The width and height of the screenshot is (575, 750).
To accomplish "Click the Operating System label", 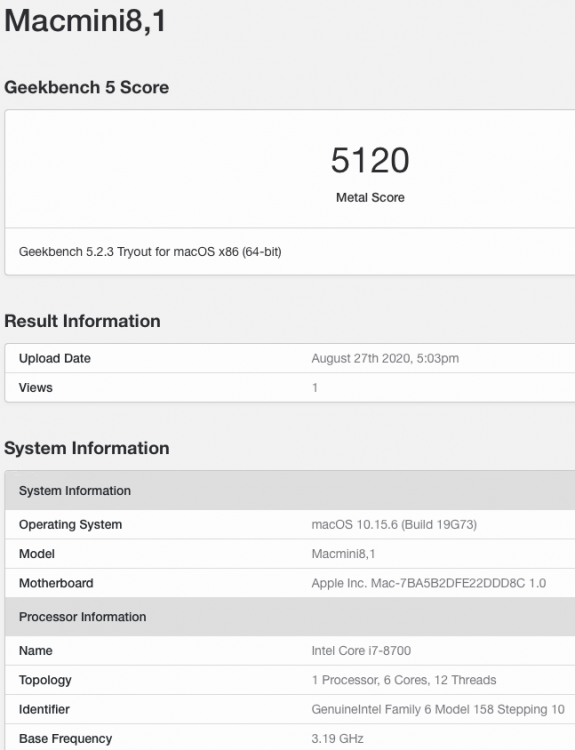I will 70,525.
